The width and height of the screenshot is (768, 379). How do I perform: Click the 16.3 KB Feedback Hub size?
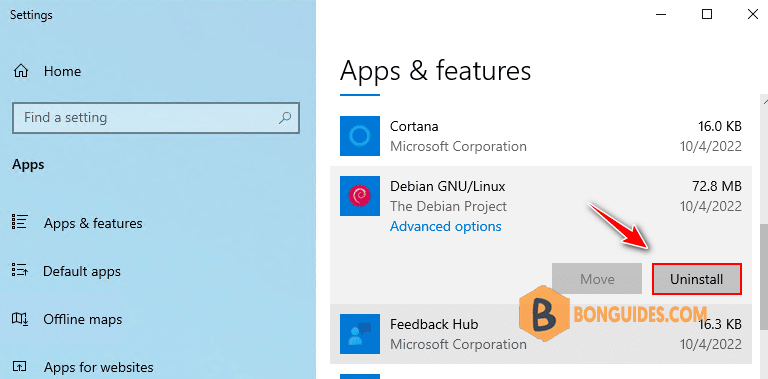point(720,324)
